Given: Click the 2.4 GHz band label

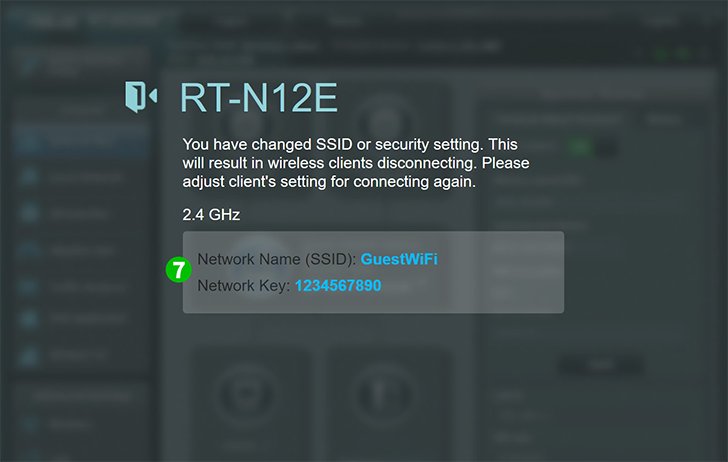Looking at the screenshot, I should click(x=211, y=215).
